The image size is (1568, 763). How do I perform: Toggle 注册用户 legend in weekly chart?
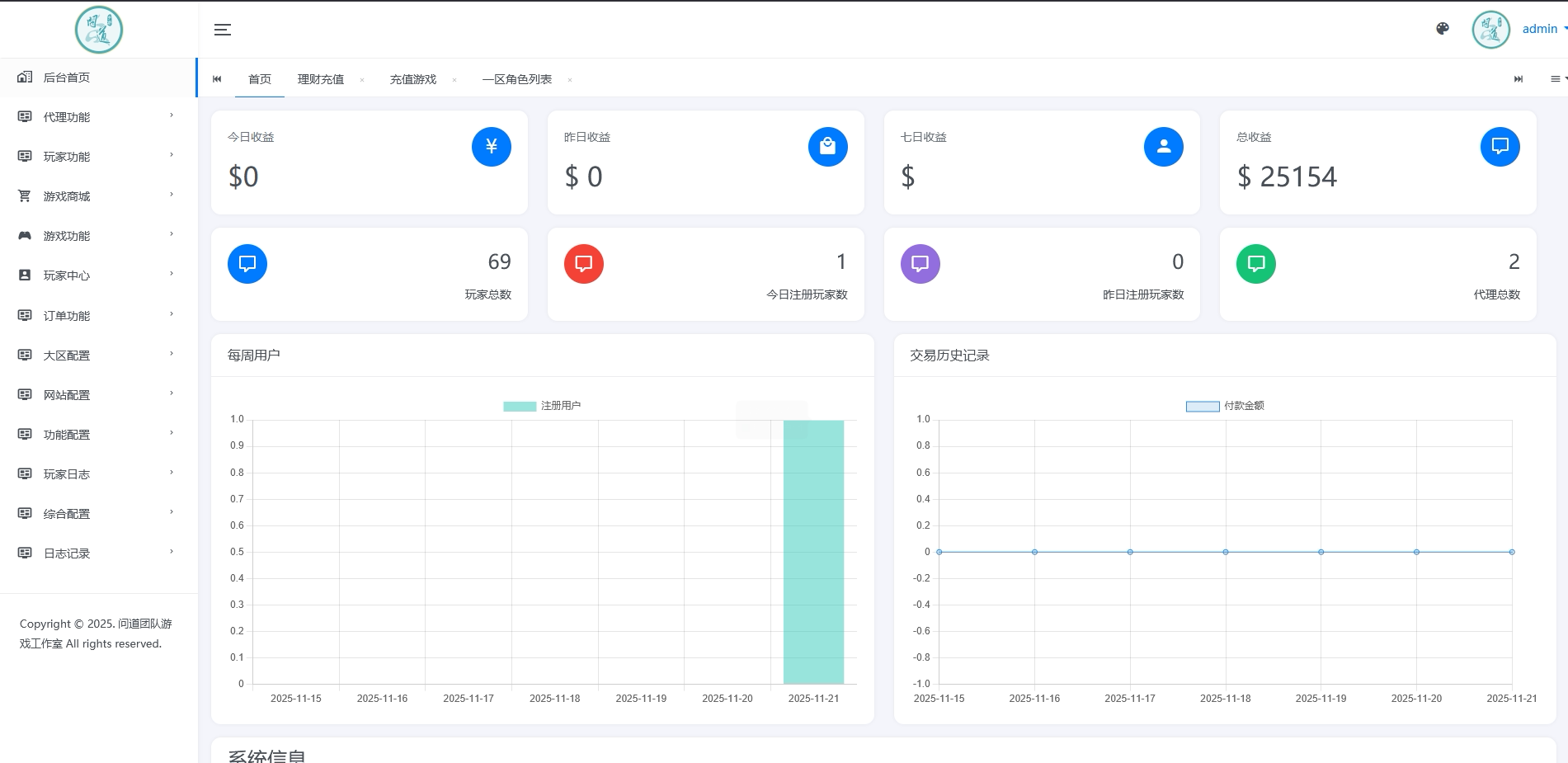(x=542, y=406)
